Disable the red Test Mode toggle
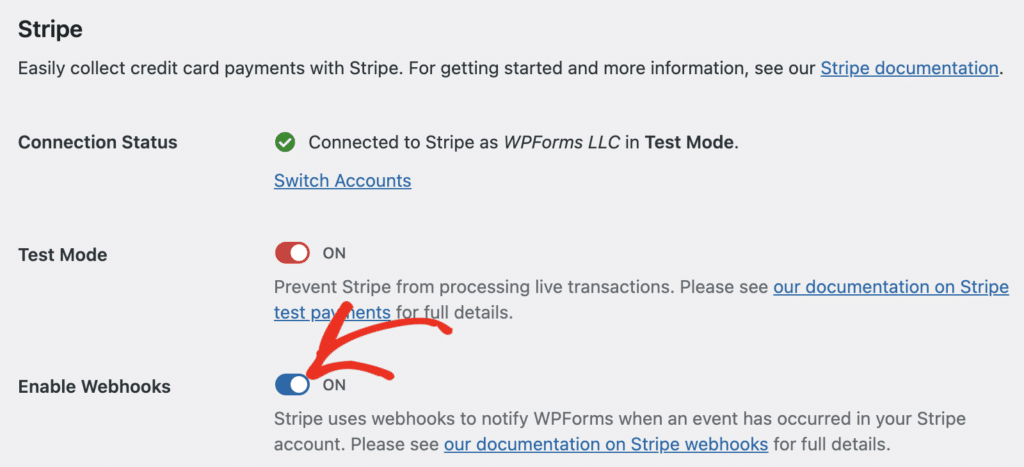The height and width of the screenshot is (467, 1024). pyautogui.click(x=292, y=253)
